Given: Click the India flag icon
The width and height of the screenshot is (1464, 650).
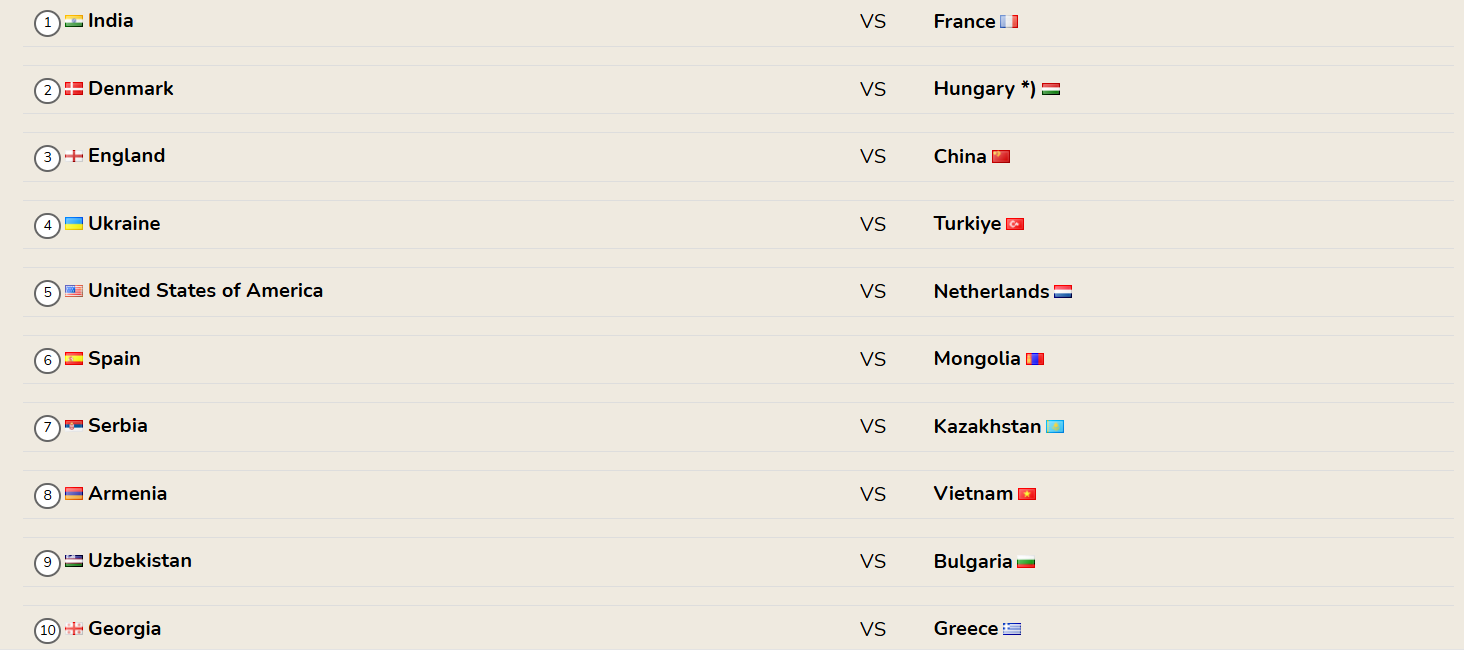Looking at the screenshot, I should click(x=74, y=21).
